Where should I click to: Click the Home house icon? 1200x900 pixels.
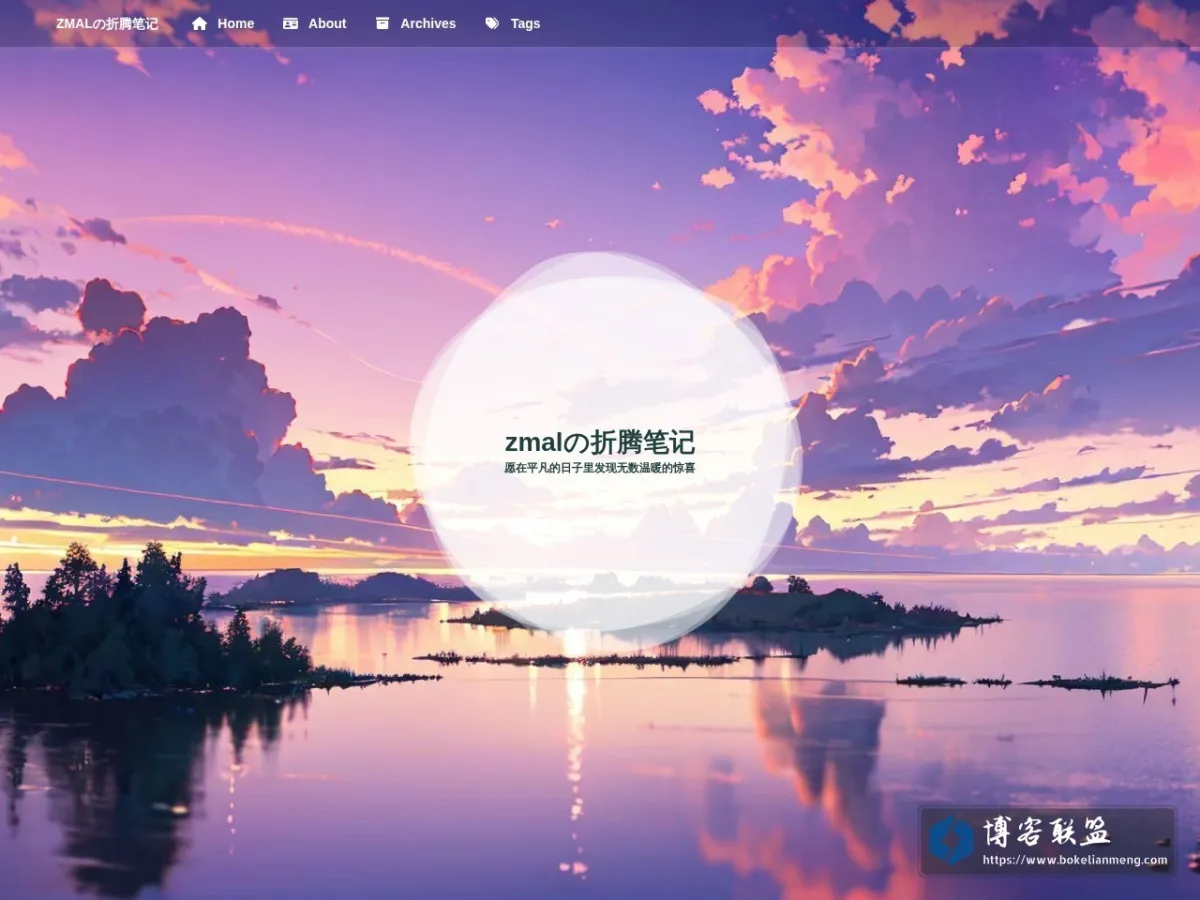pos(199,23)
